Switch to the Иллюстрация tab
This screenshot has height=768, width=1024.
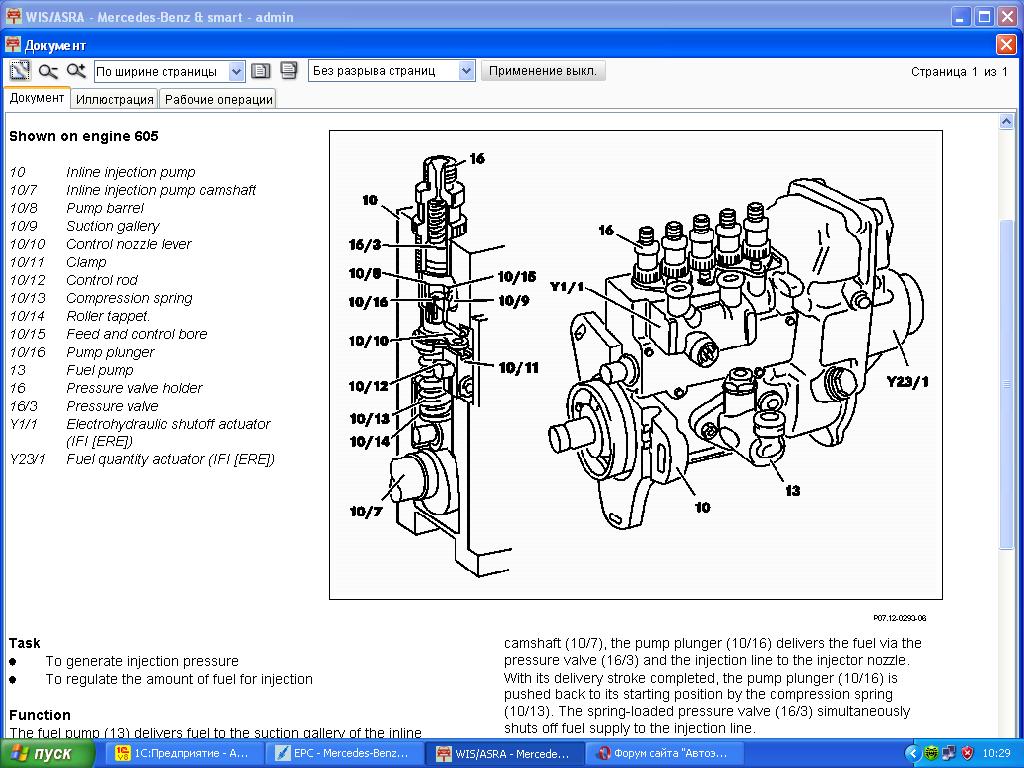[115, 99]
